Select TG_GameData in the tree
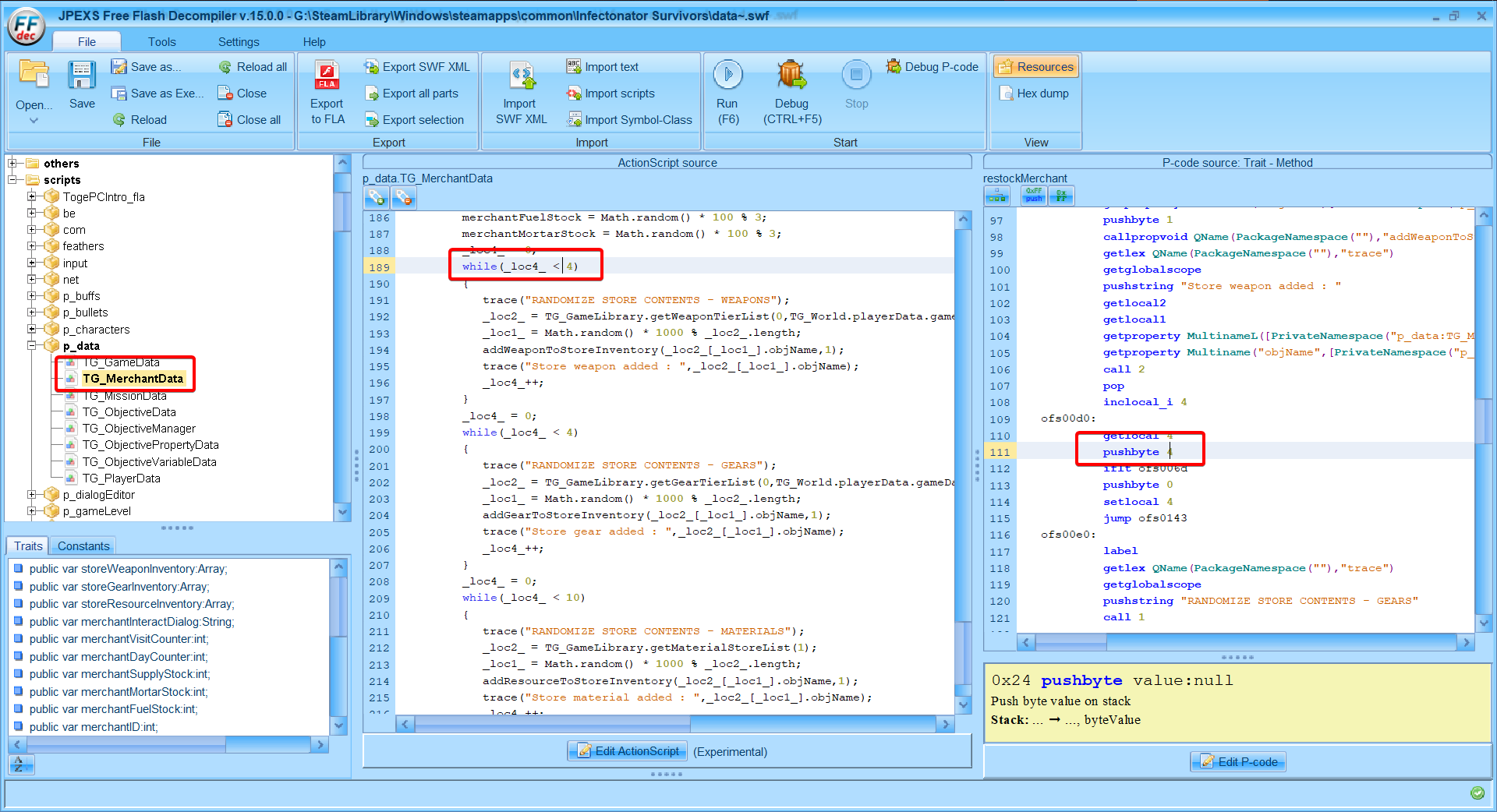 click(x=121, y=362)
